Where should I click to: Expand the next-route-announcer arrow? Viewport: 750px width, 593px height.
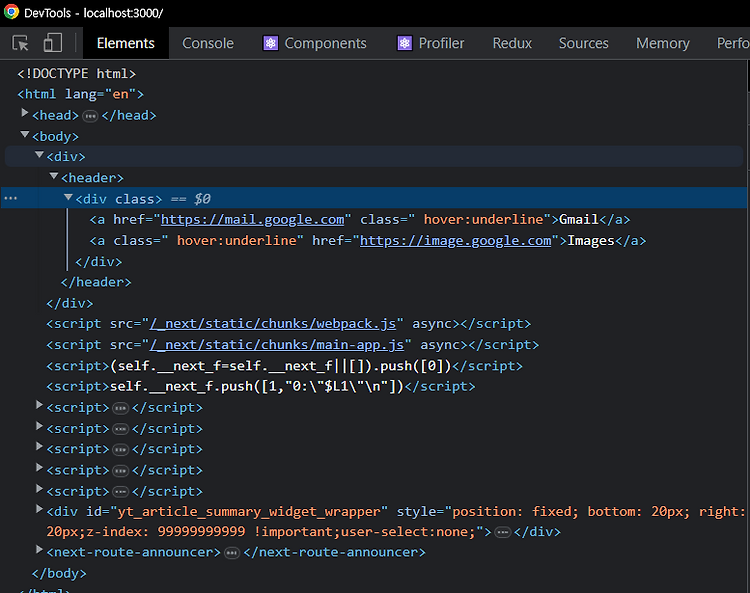(39, 550)
